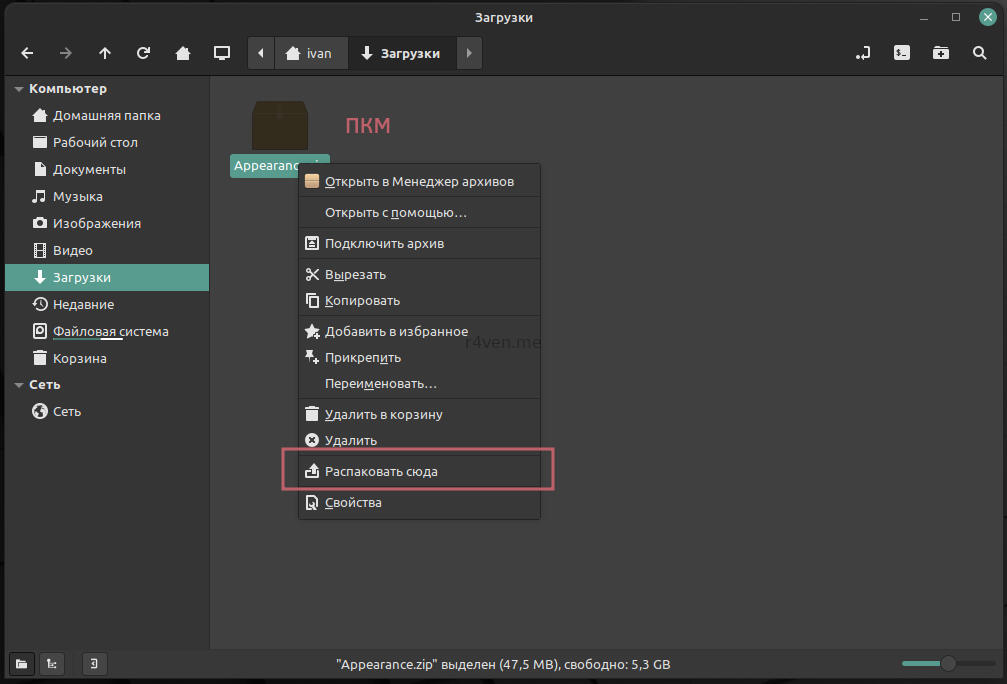
Task: Select the Appearance.zip archive file
Action: pyautogui.click(x=279, y=129)
